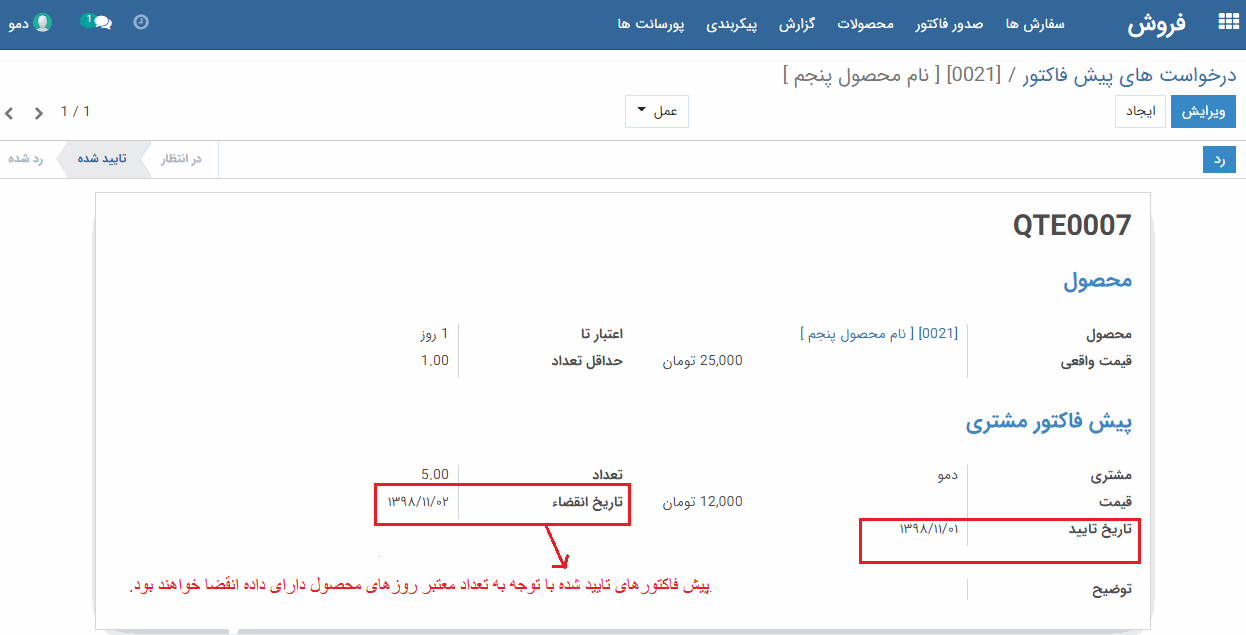Click the حداقل تعداد field label
This screenshot has height=635, width=1246.
click(587, 361)
